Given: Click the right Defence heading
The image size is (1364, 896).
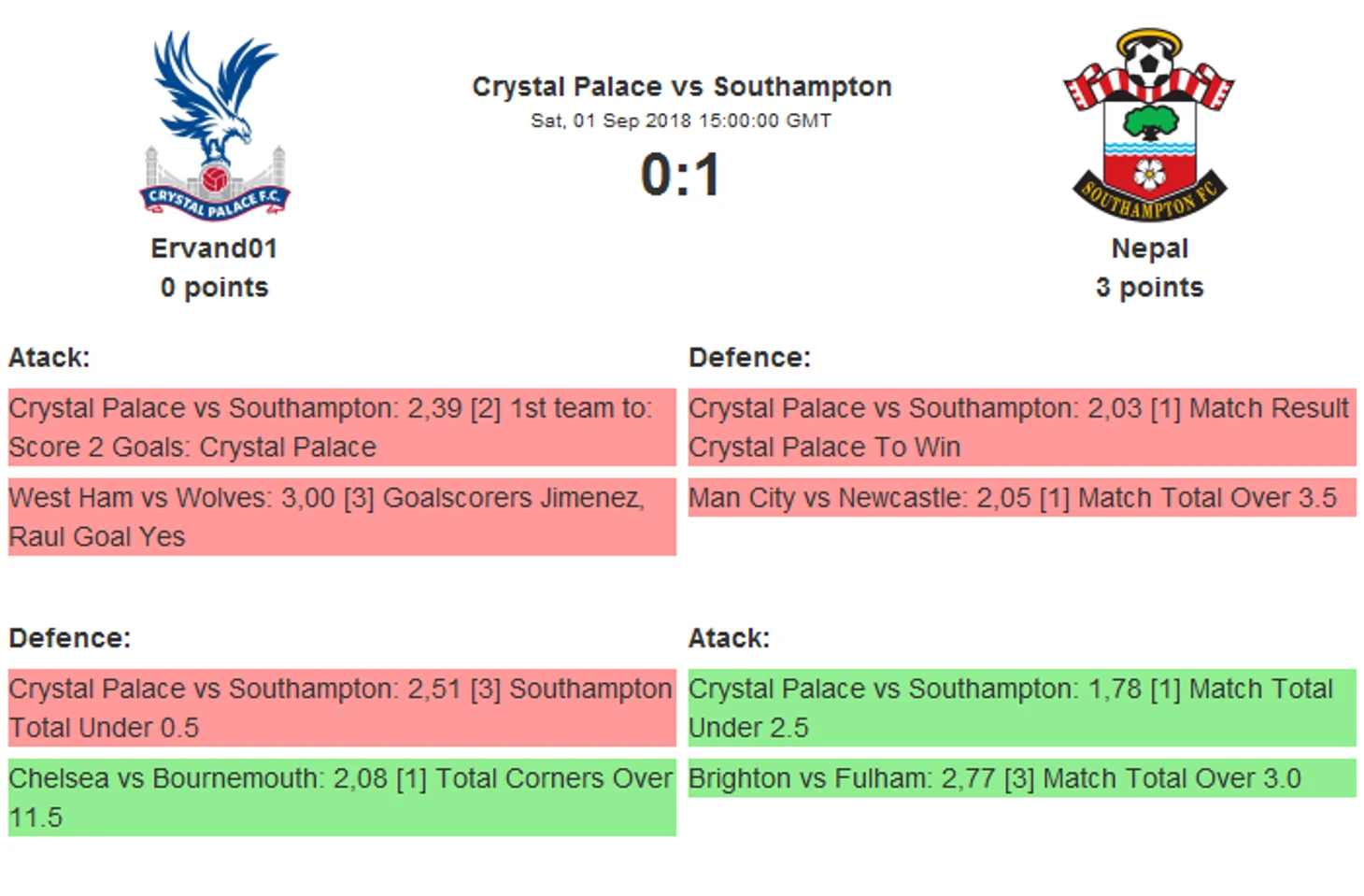Looking at the screenshot, I should [x=749, y=358].
